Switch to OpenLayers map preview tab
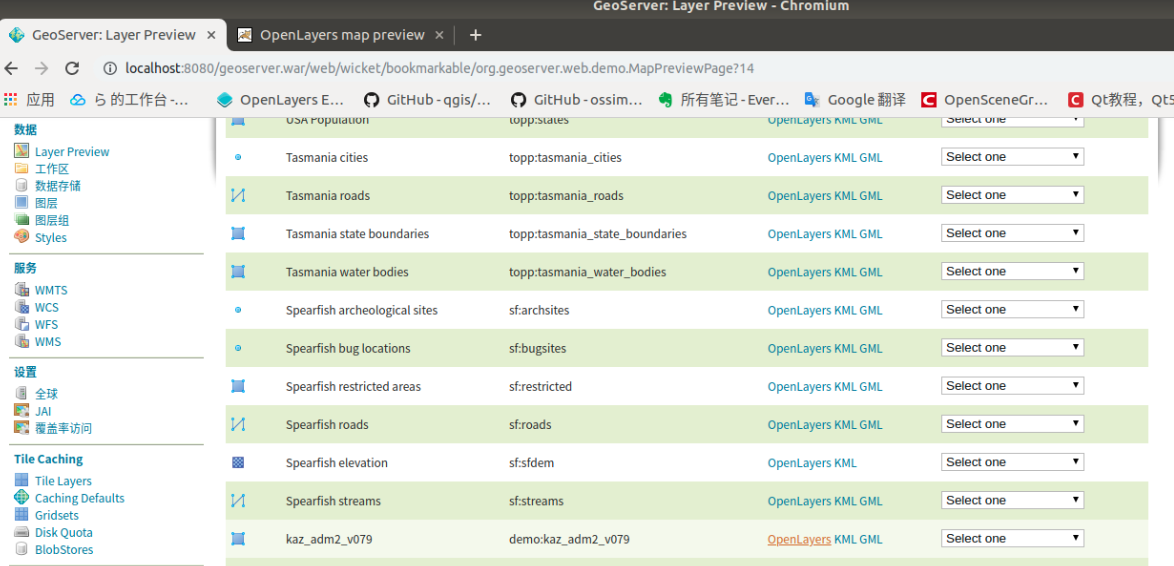This screenshot has height=566, width=1174. (341, 35)
